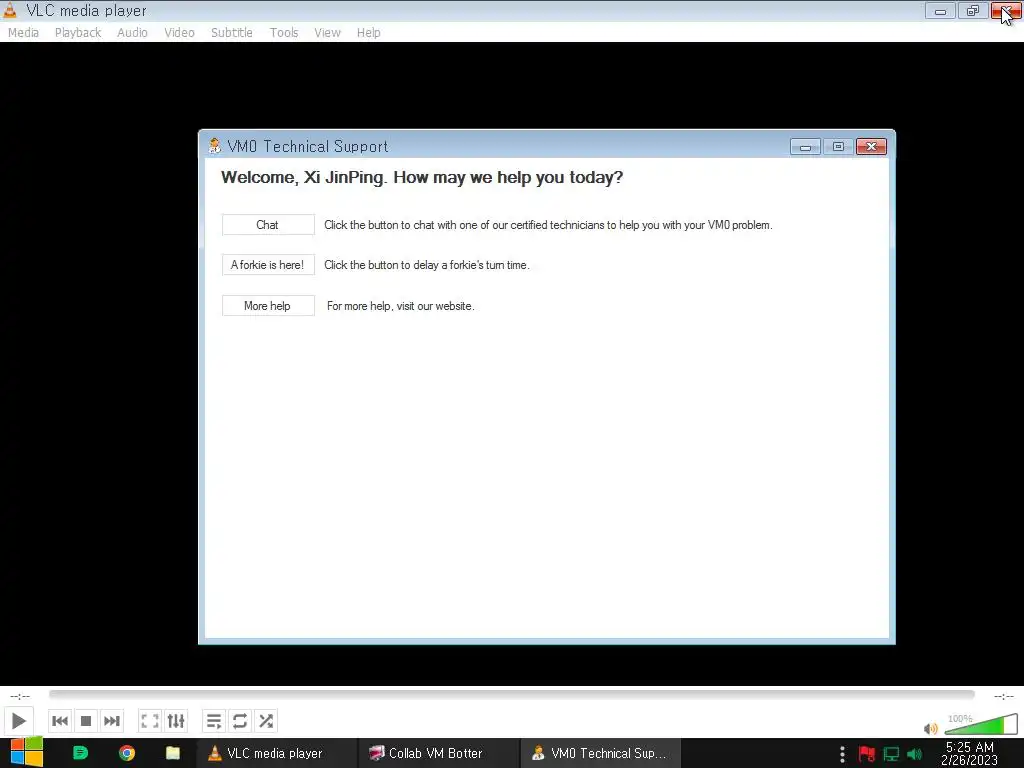Click the network monitor tray icon

891,754
